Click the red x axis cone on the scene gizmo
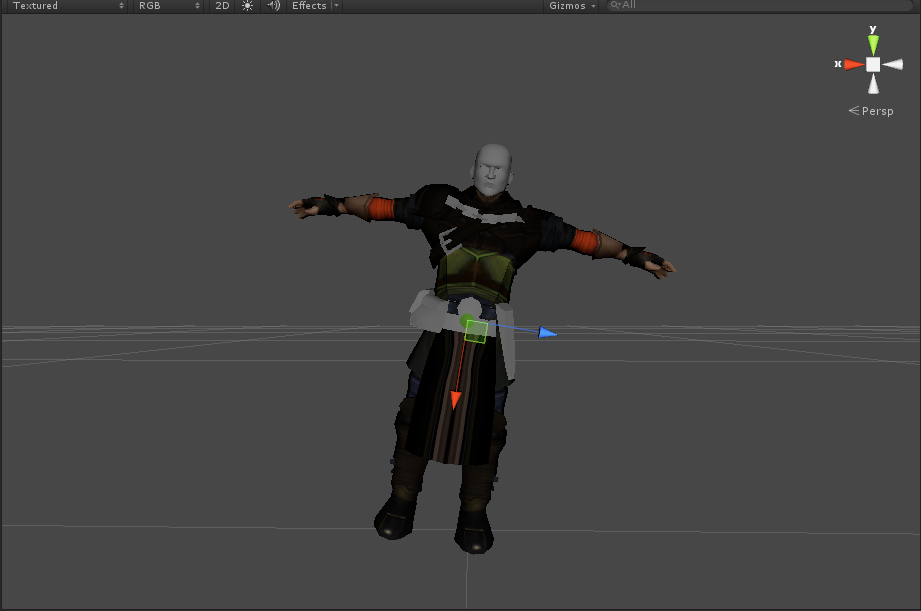 853,63
